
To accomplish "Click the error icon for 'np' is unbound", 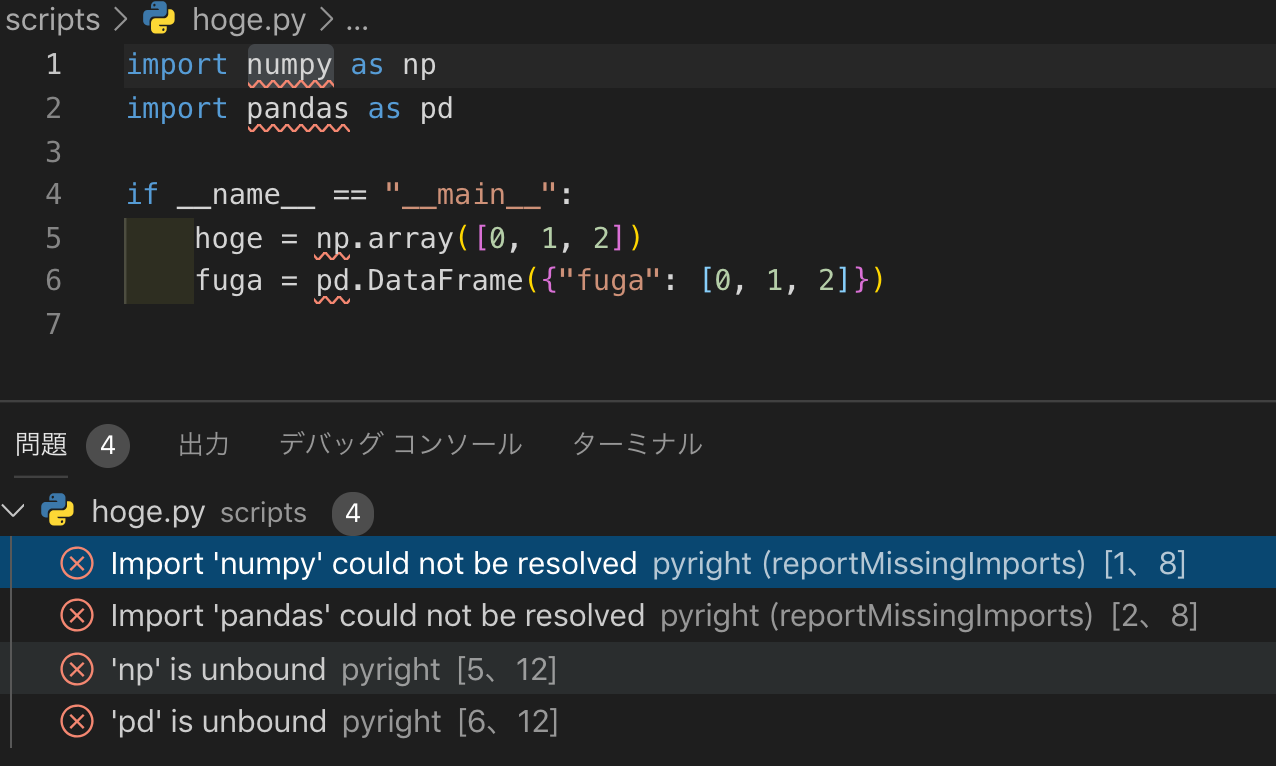I will pos(77,669).
